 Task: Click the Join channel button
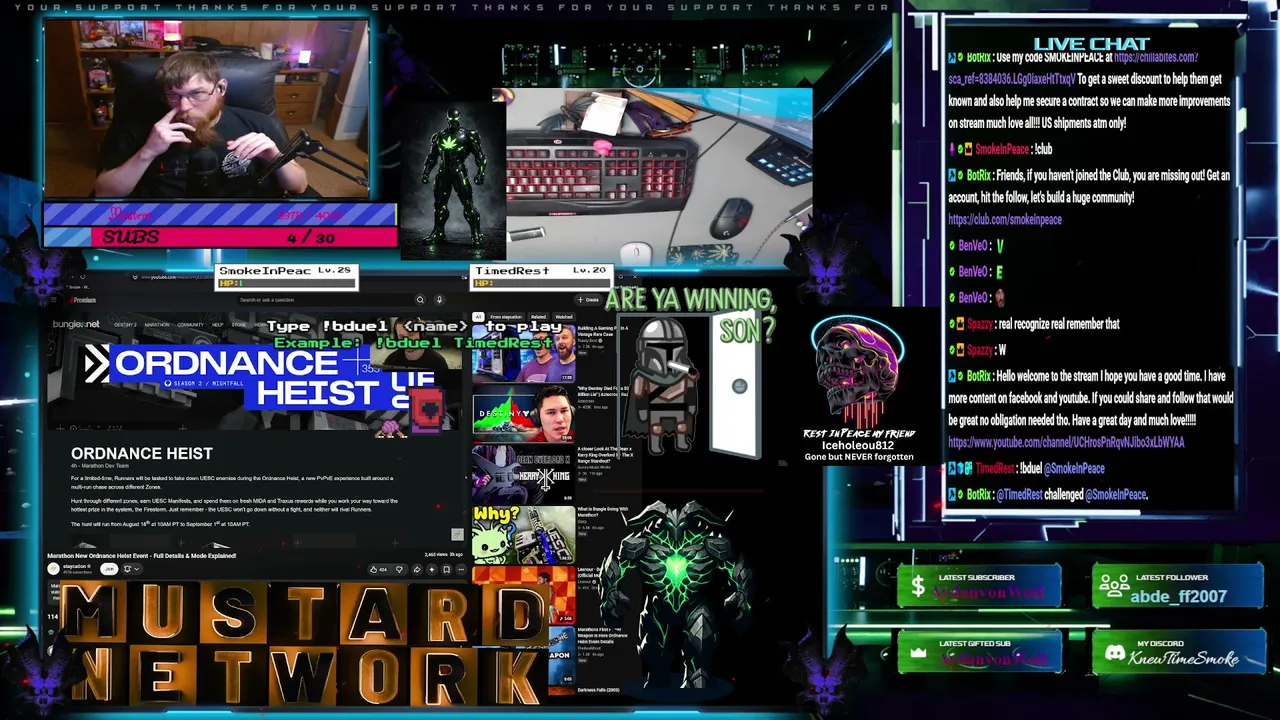[109, 569]
